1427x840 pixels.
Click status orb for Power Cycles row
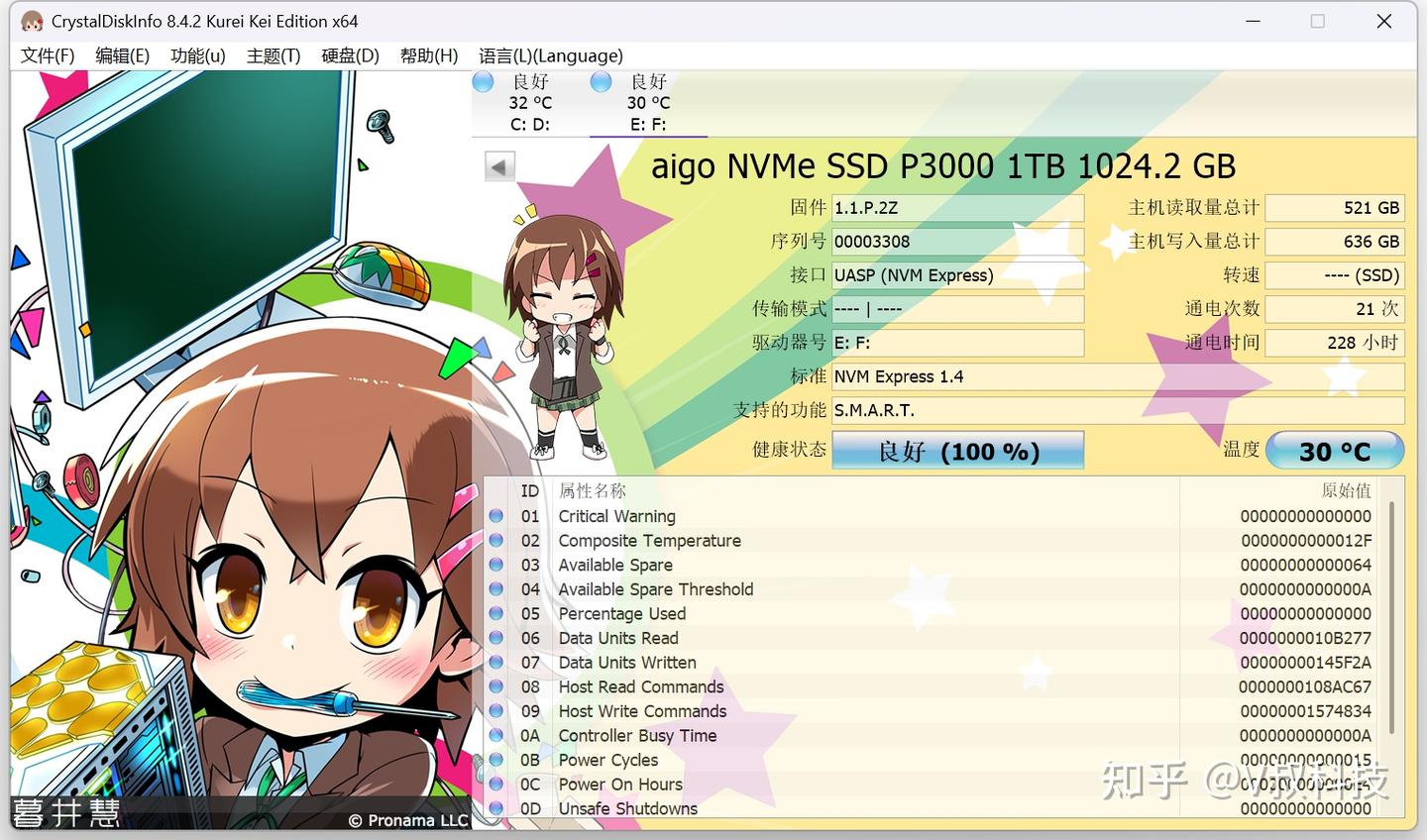pos(496,760)
